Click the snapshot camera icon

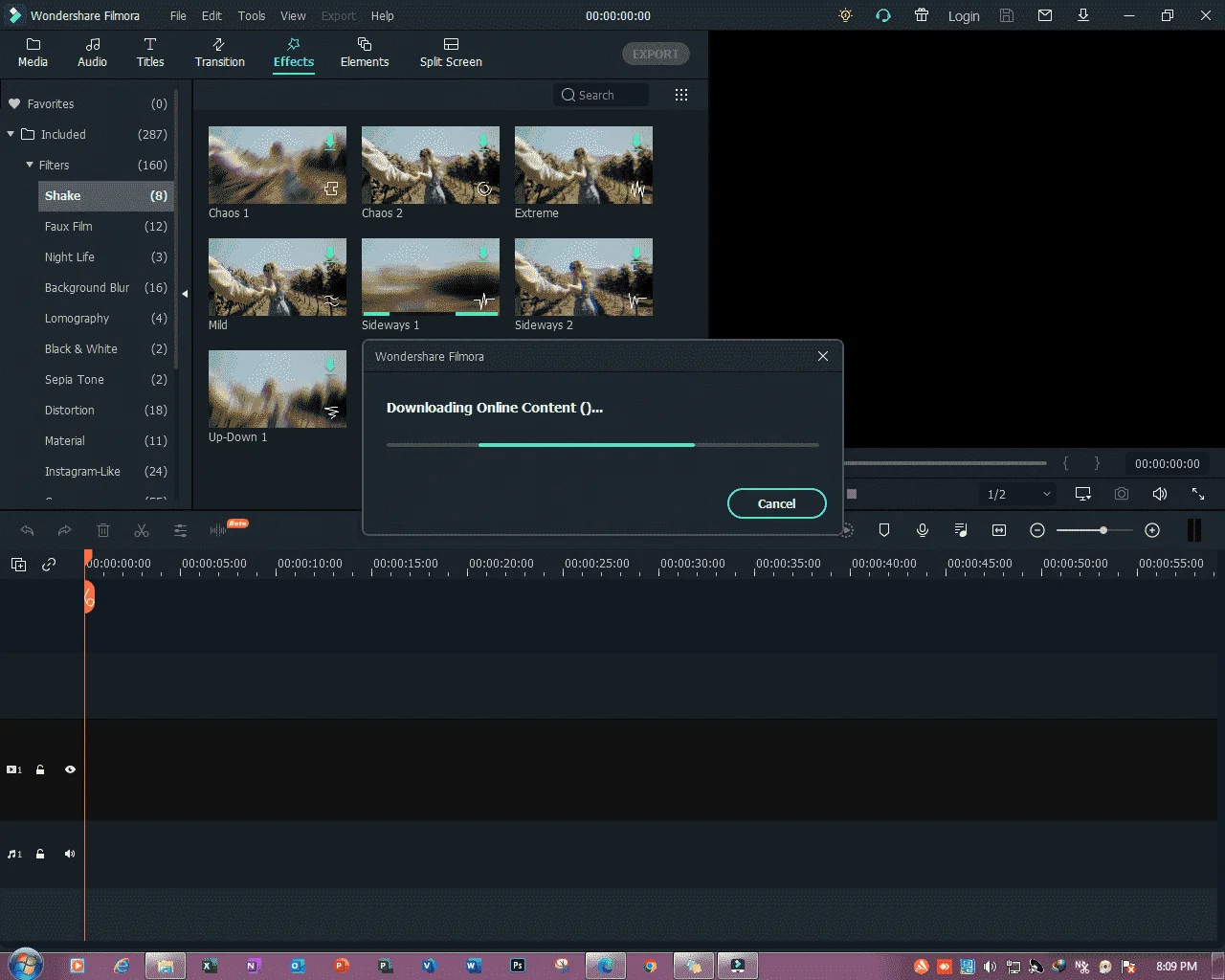pyautogui.click(x=1122, y=494)
